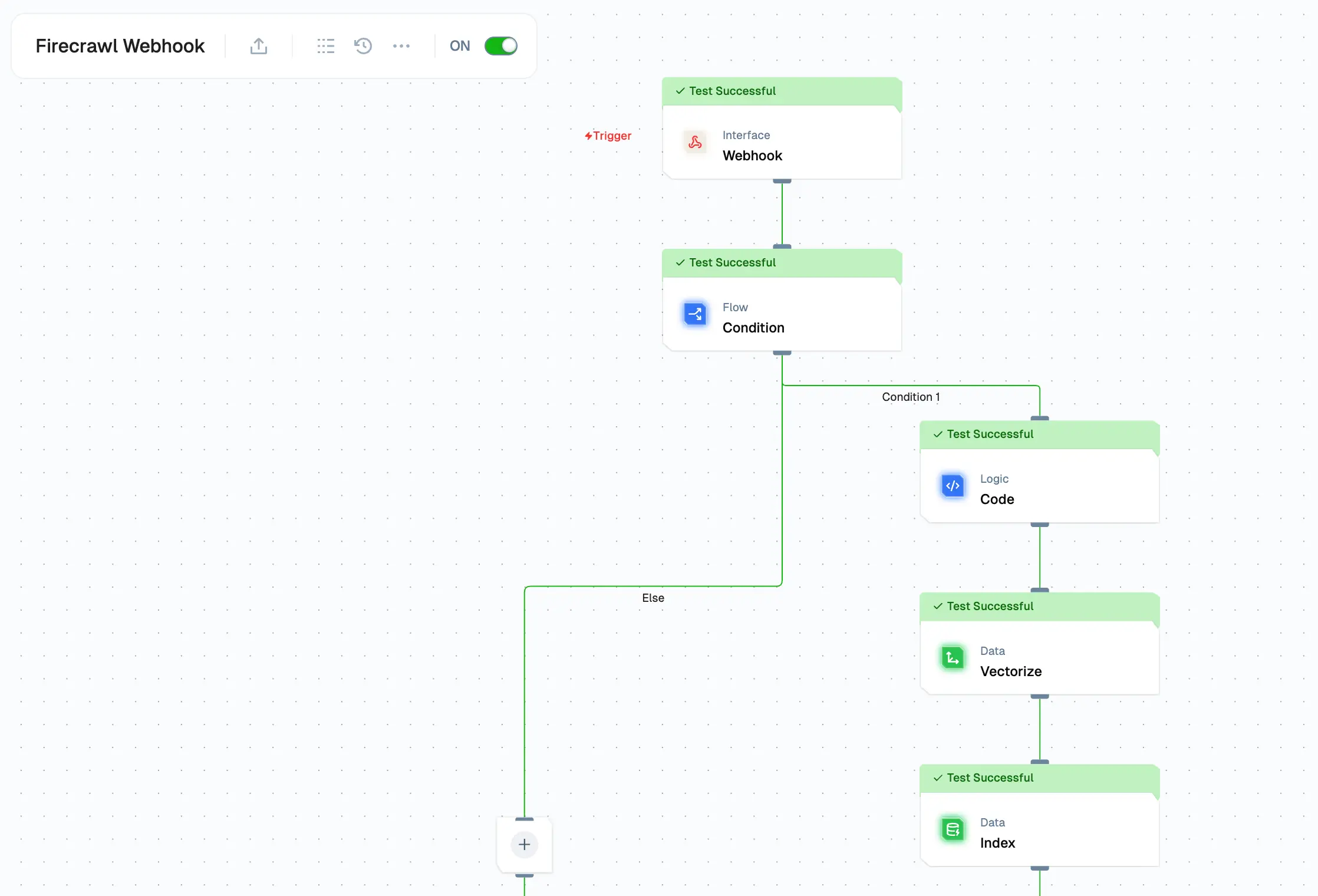Image resolution: width=1318 pixels, height=896 pixels.
Task: Click the red Trigger label
Action: [x=608, y=136]
